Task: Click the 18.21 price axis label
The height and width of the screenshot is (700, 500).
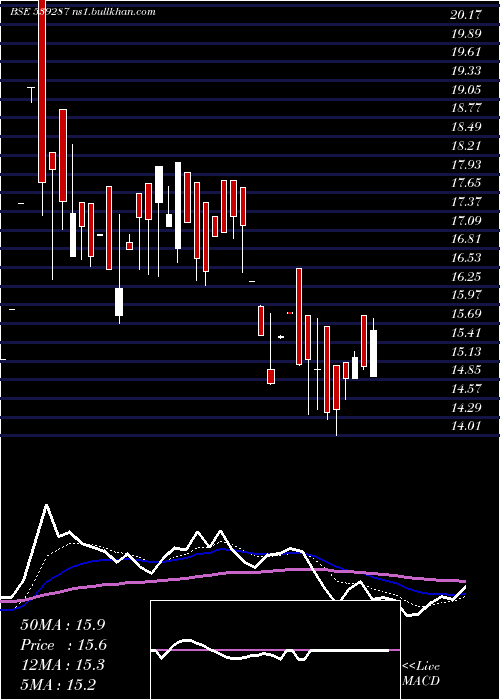Action: coord(466,146)
